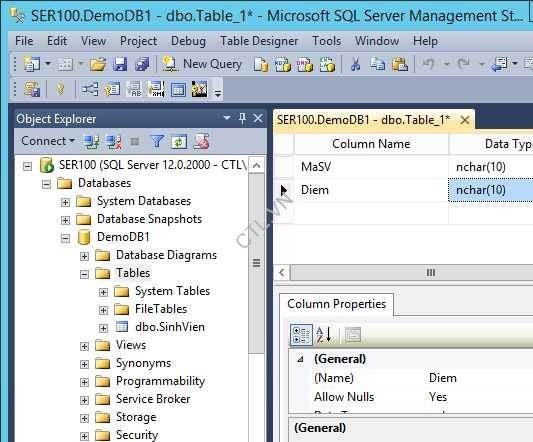
Task: Collapse the Databases folder
Action: click(46, 184)
